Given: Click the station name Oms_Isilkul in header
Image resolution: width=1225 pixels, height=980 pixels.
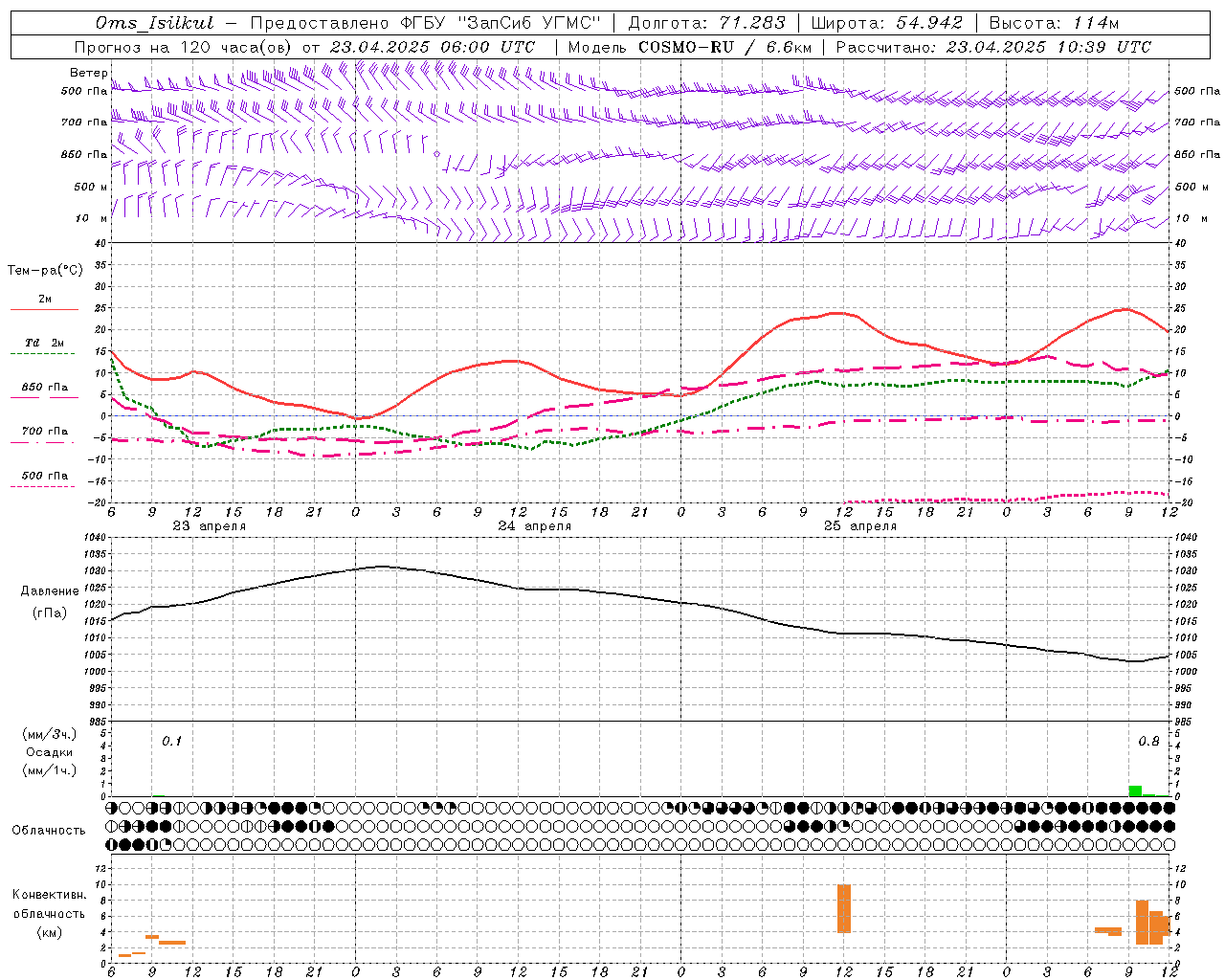Looking at the screenshot, I should [155, 23].
